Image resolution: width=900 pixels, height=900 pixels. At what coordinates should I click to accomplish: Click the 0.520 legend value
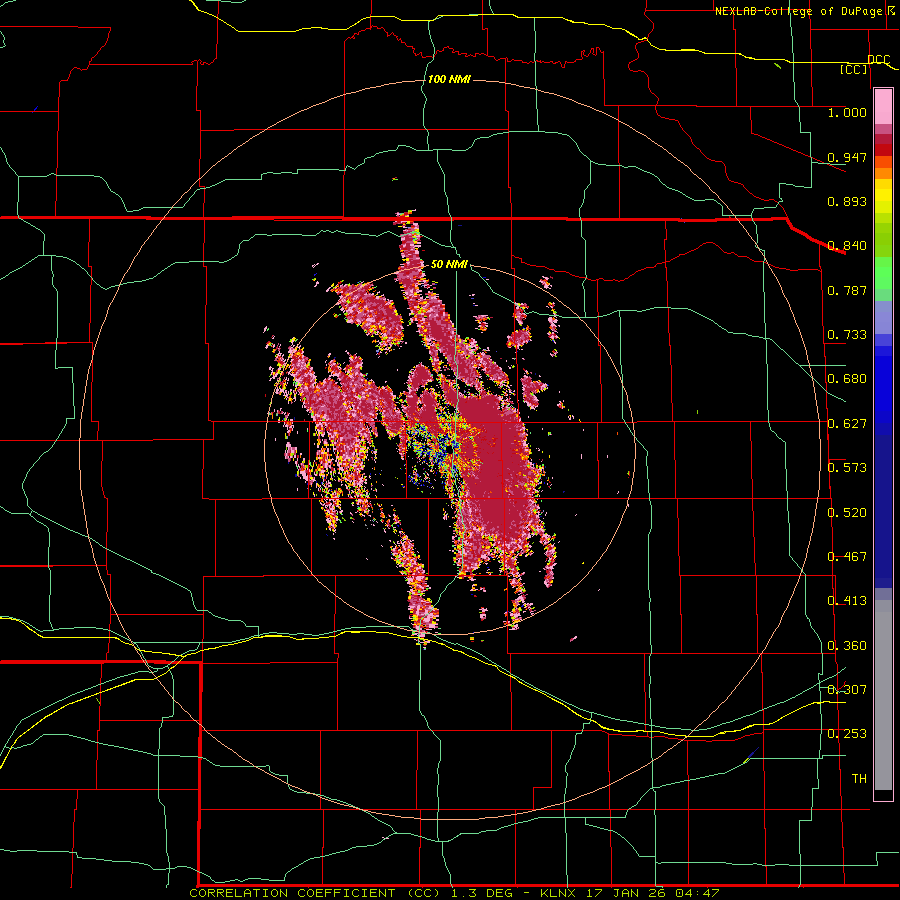point(847,513)
